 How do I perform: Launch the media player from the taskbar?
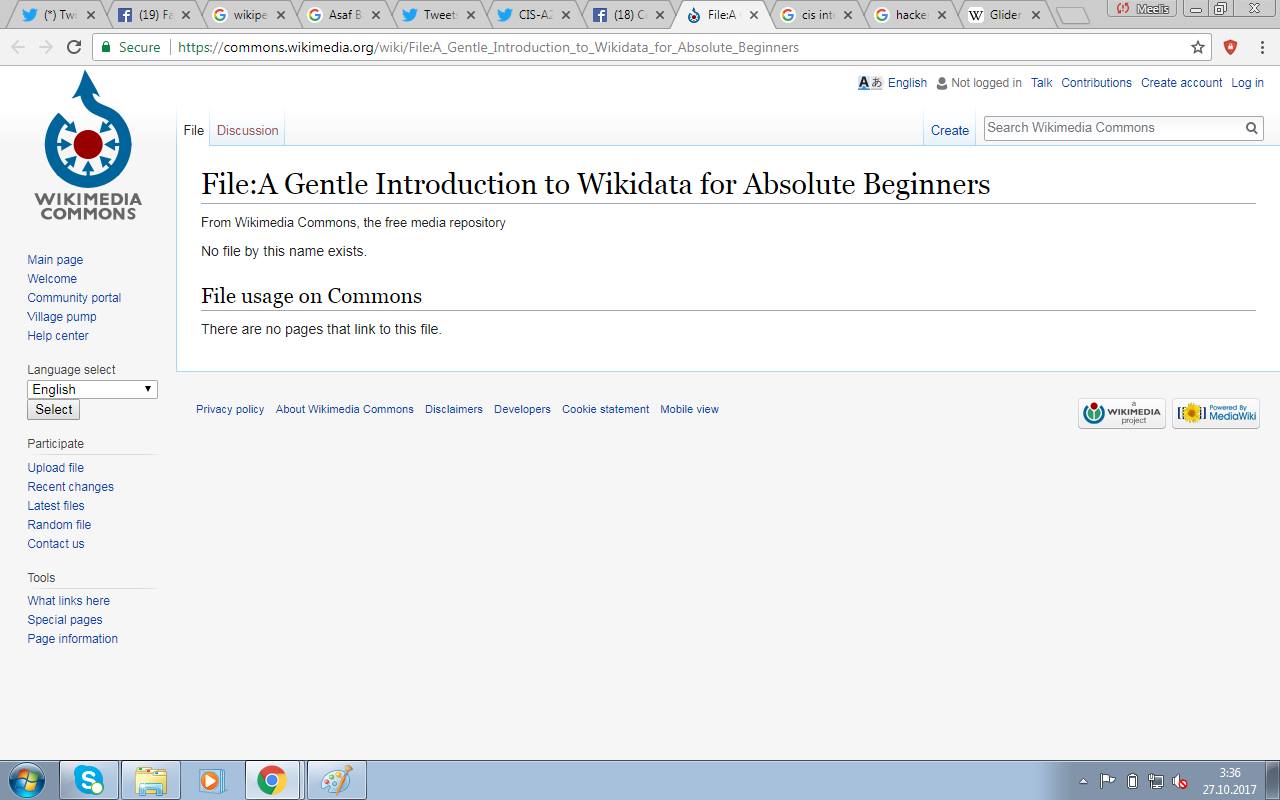211,780
